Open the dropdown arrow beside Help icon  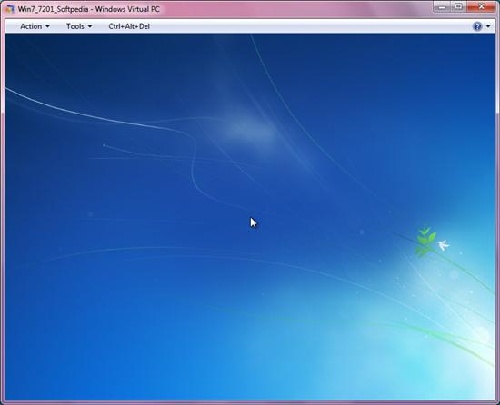488,26
